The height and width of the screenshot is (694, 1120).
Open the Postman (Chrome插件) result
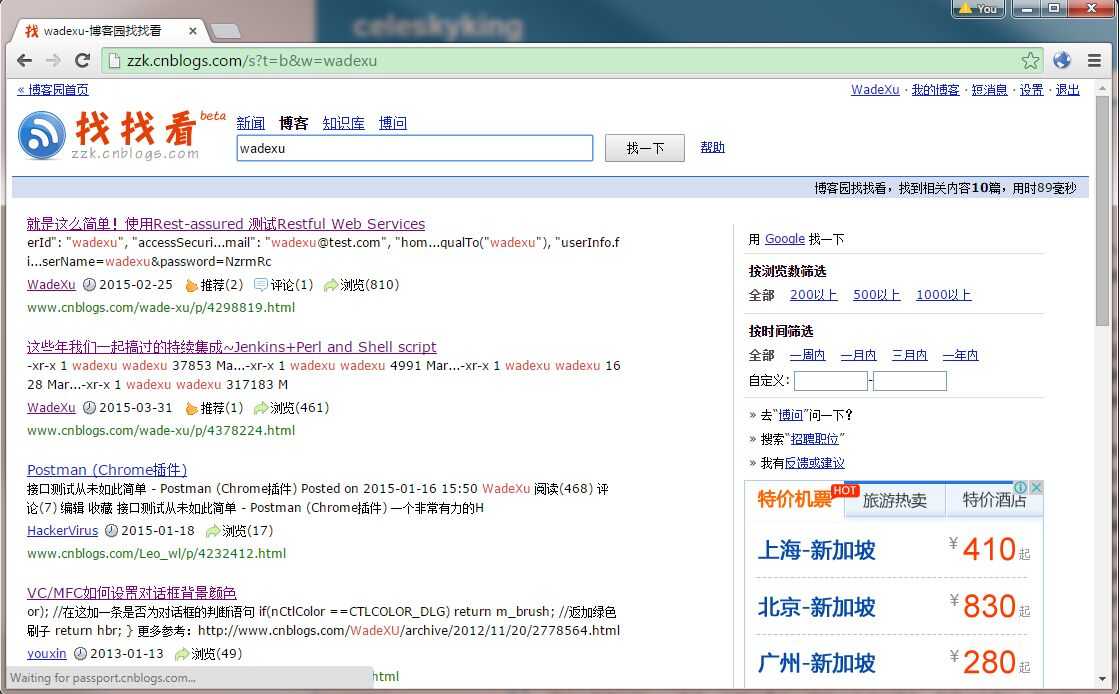107,470
